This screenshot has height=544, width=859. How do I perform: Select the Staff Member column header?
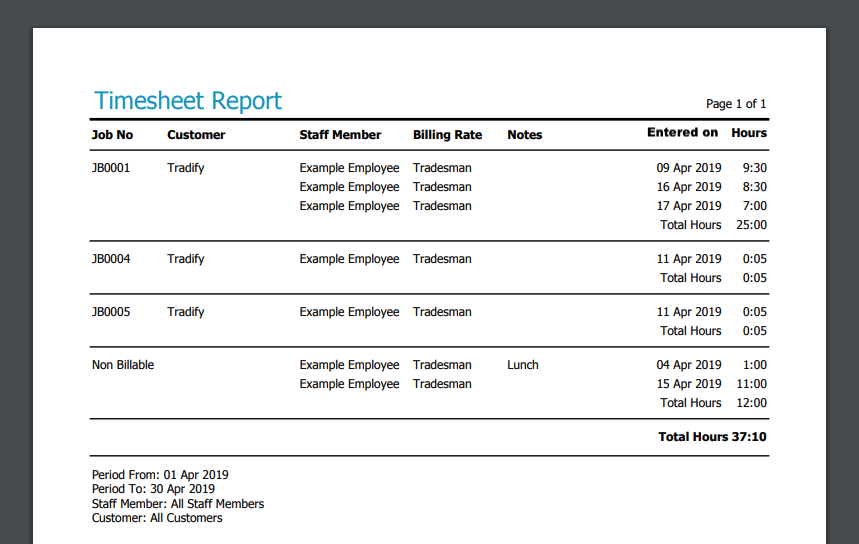340,135
